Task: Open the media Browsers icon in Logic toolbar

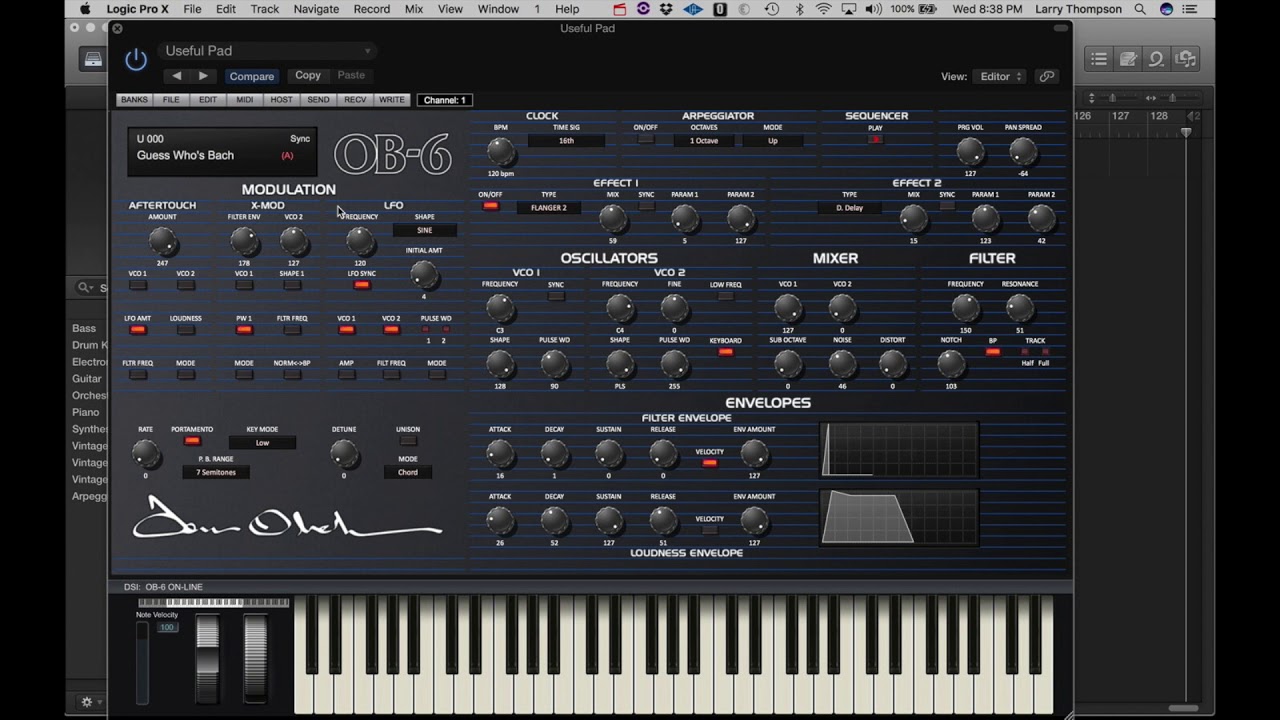Action: coord(1186,59)
